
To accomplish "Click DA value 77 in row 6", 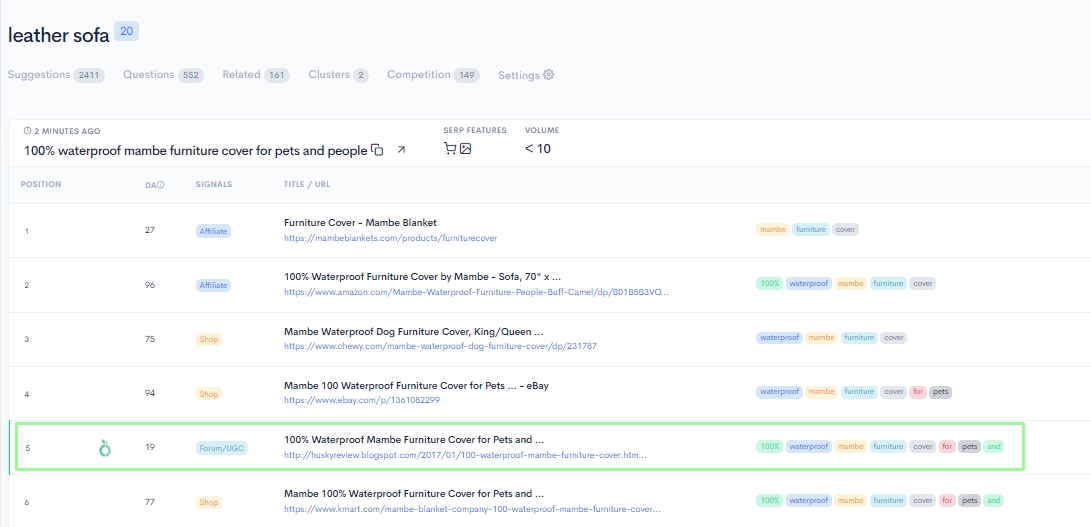I will click(150, 502).
